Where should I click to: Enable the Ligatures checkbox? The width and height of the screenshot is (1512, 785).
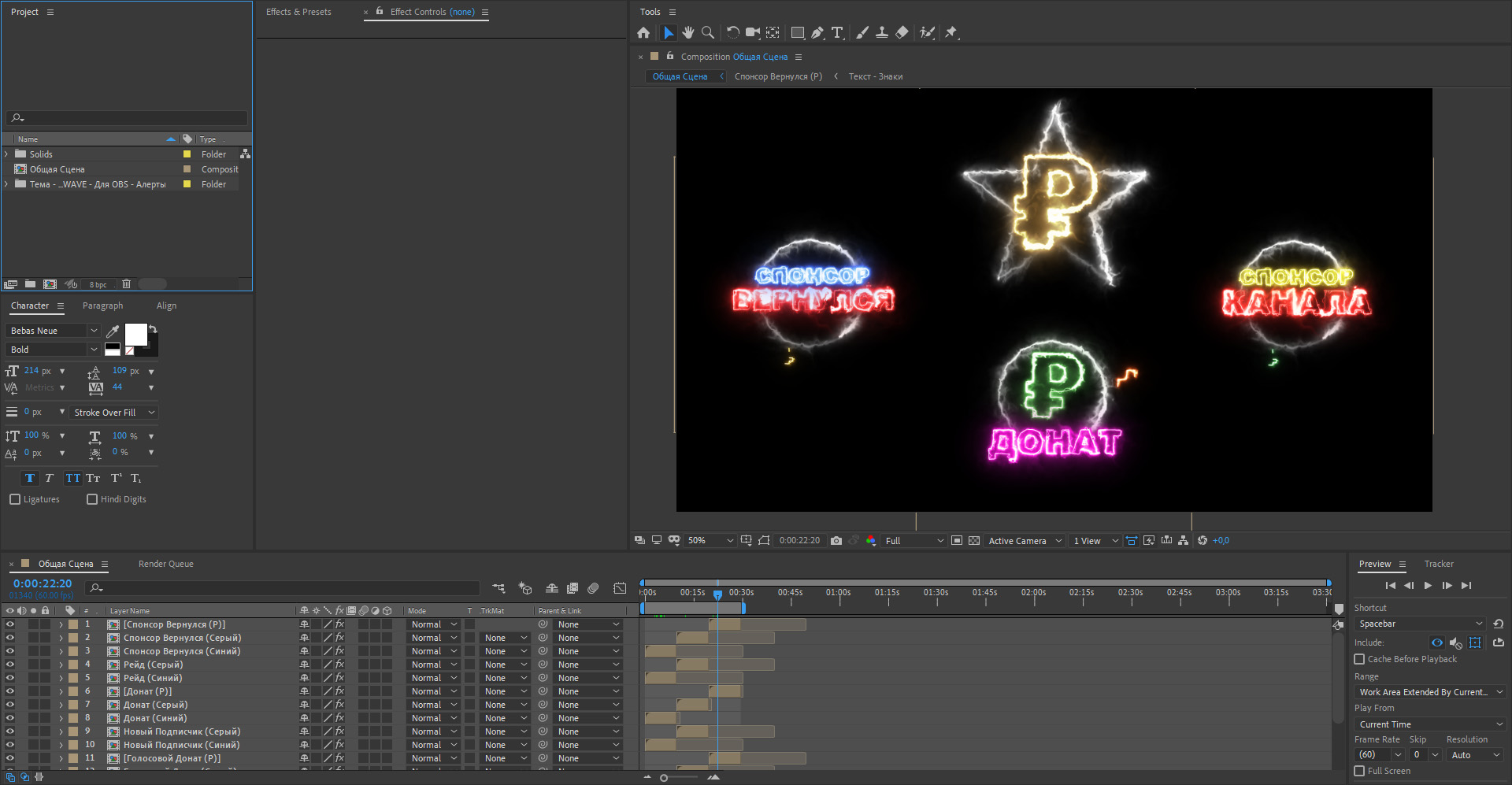coord(15,499)
